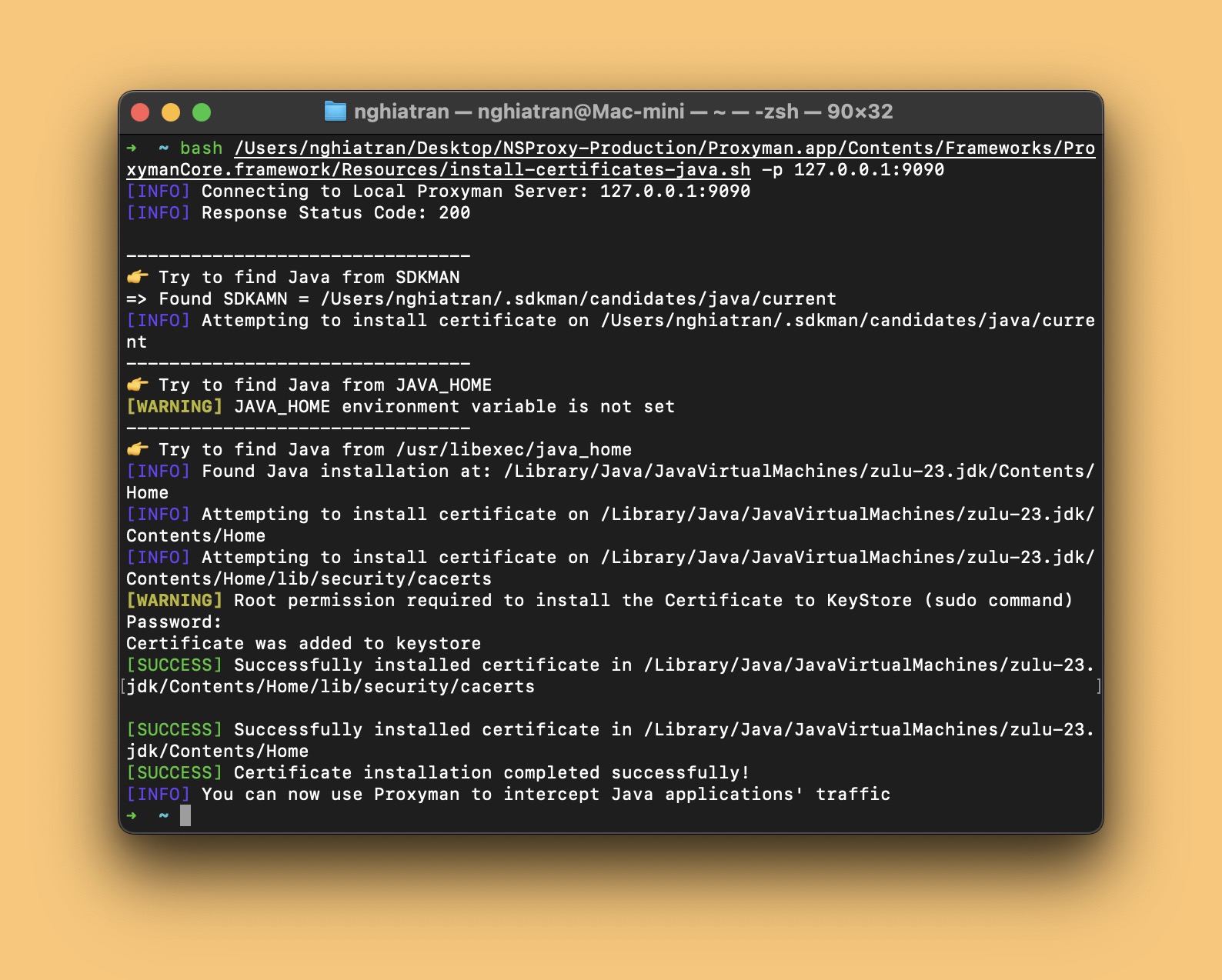This screenshot has width=1222, height=980.
Task: Click the "-p 127.0.0.1:9090" argument
Action: tap(853, 169)
